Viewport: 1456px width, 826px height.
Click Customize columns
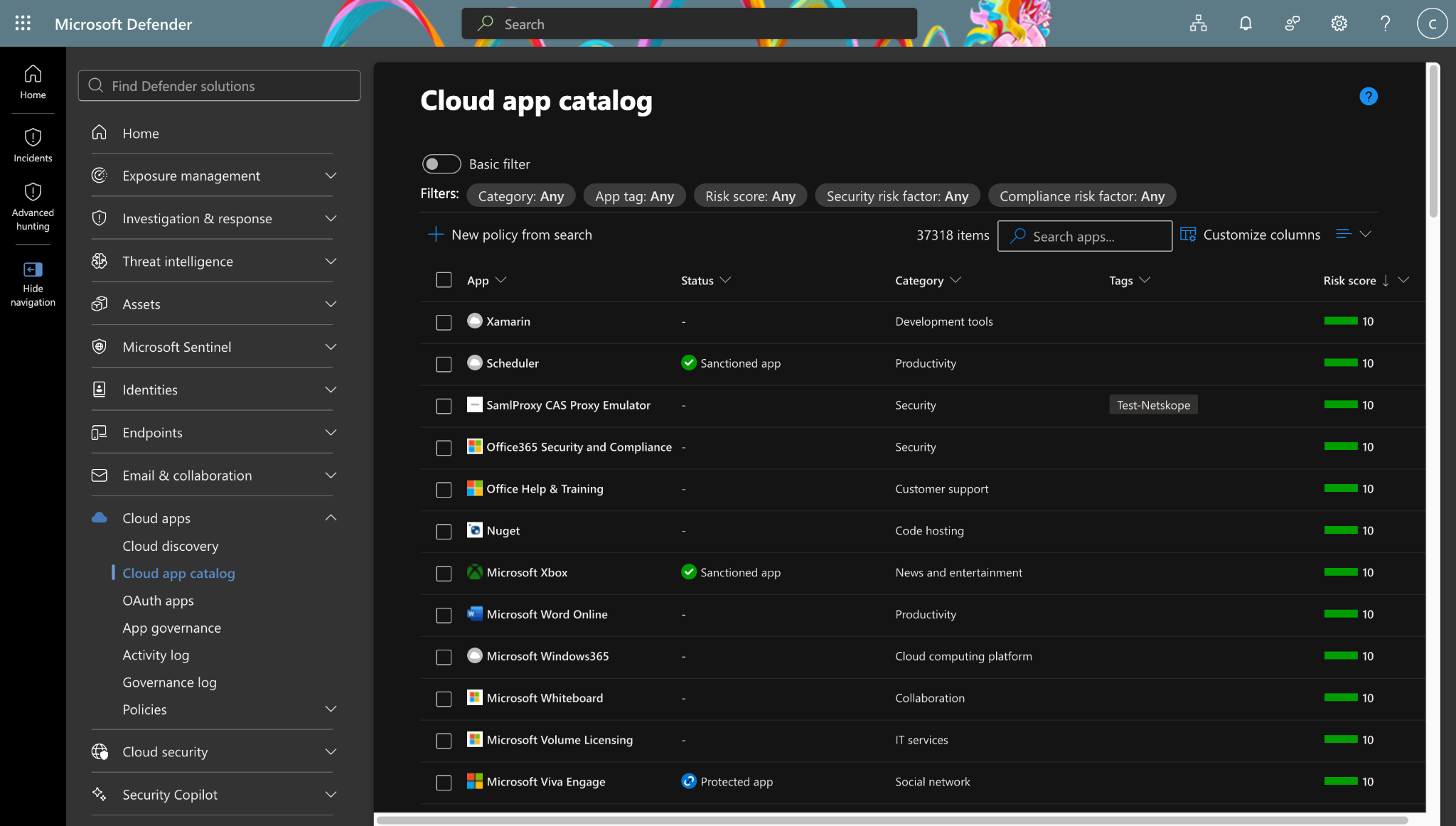click(x=1250, y=235)
